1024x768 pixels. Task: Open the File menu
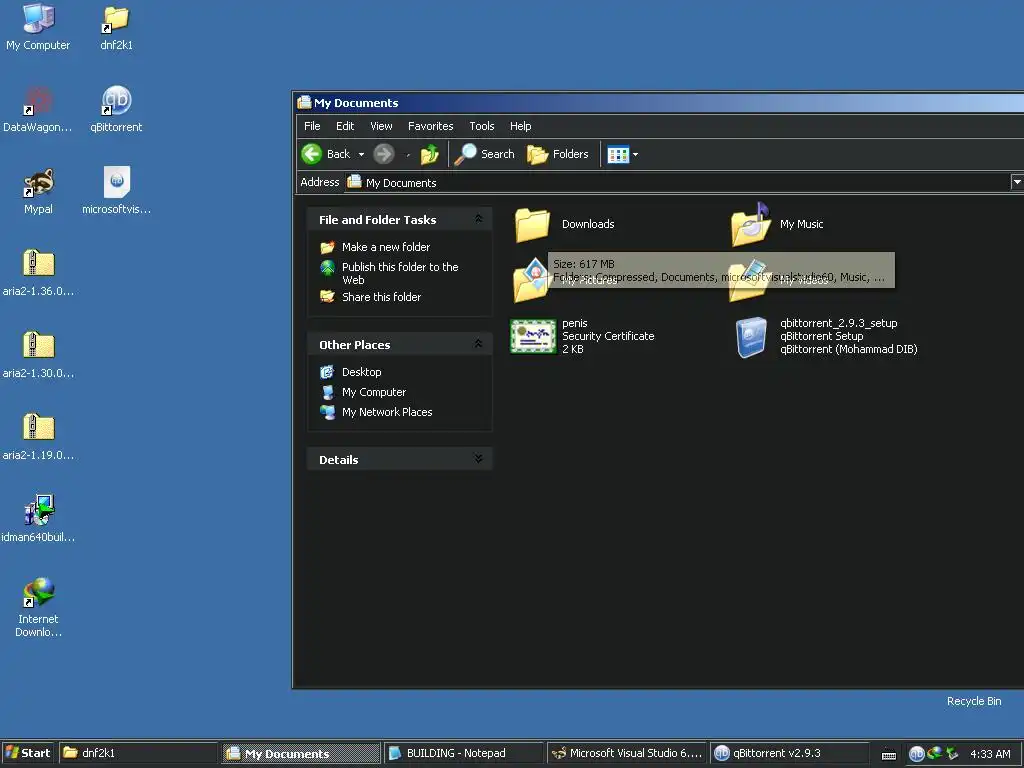[x=312, y=126]
